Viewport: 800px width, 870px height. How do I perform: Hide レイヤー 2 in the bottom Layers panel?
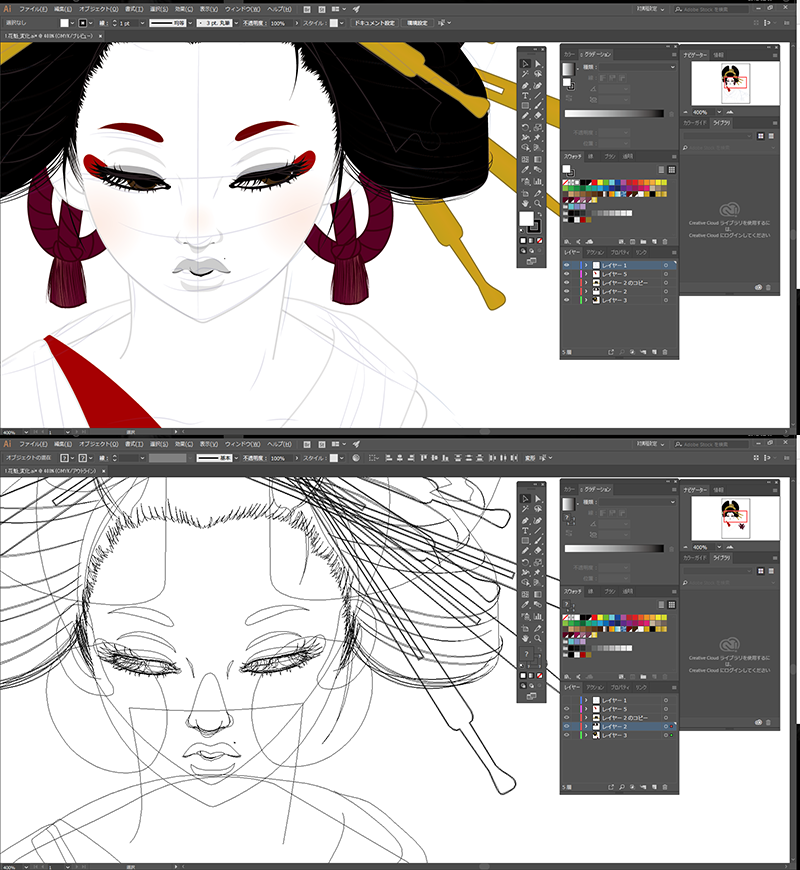(x=566, y=726)
